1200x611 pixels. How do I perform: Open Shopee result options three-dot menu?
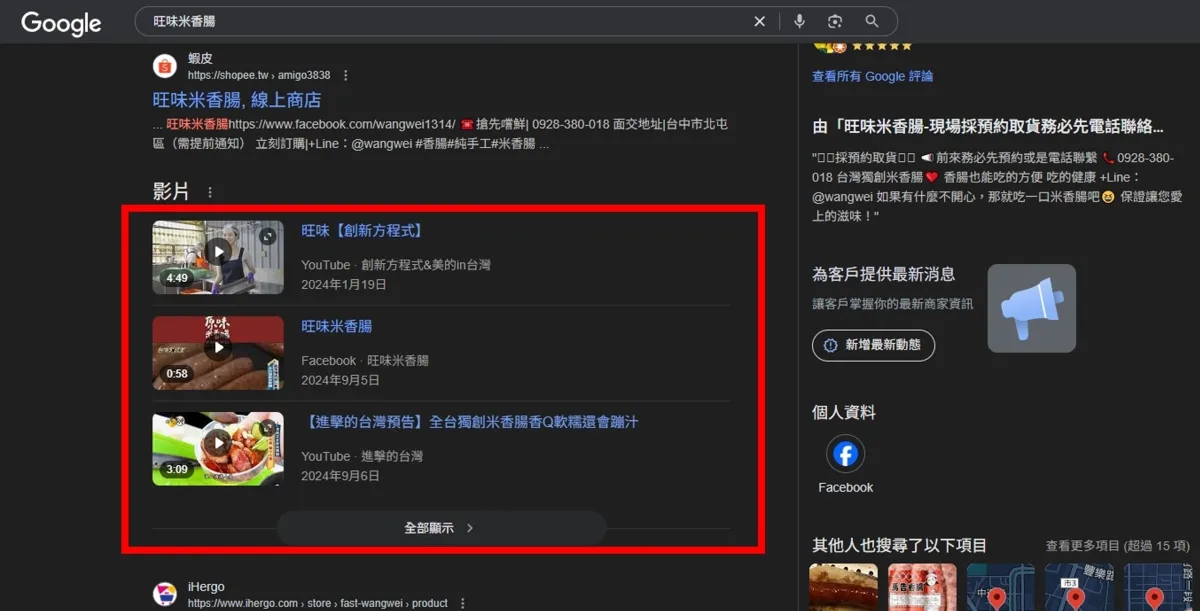pyautogui.click(x=346, y=75)
